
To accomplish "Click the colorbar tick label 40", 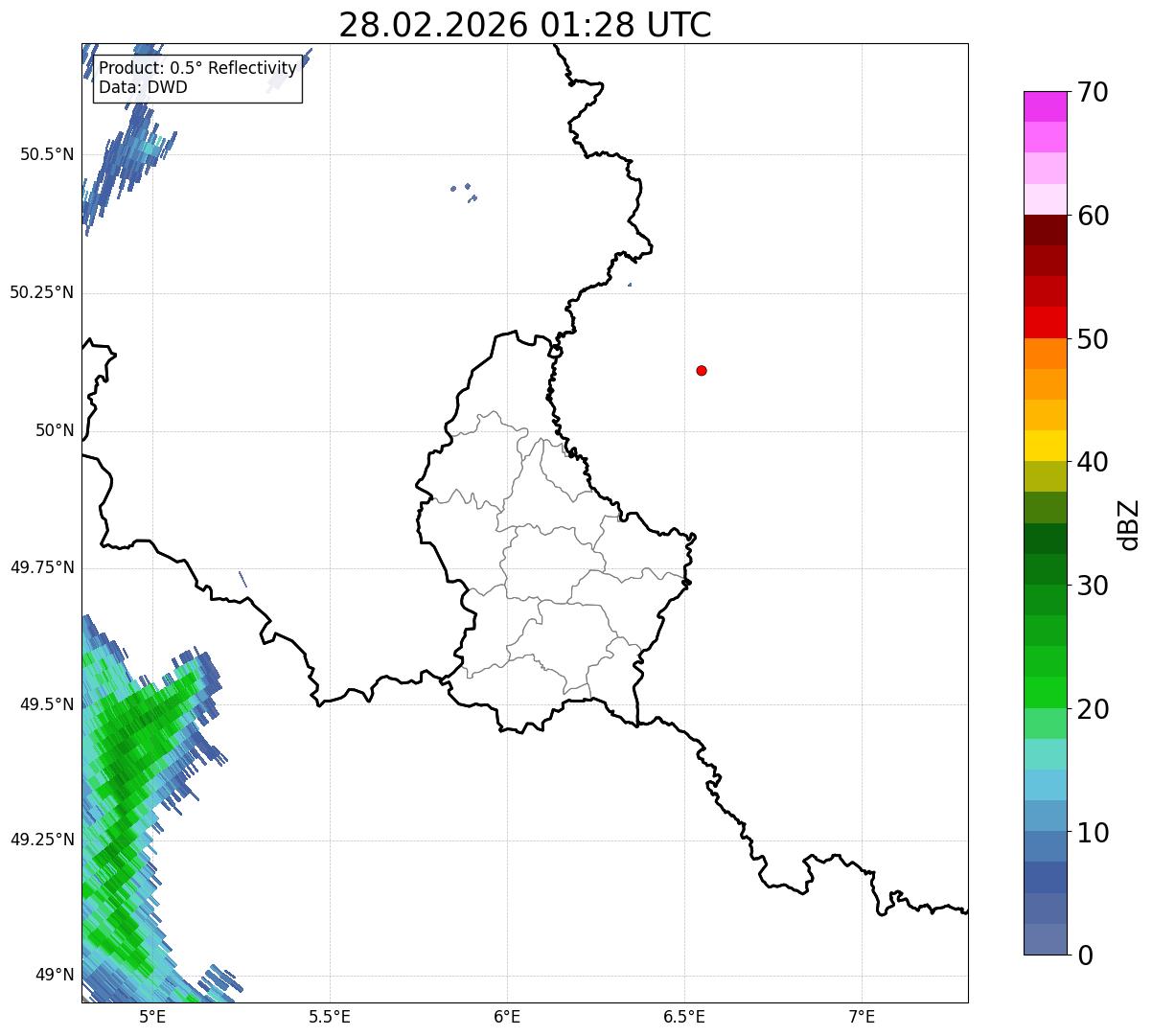I will [x=1093, y=462].
